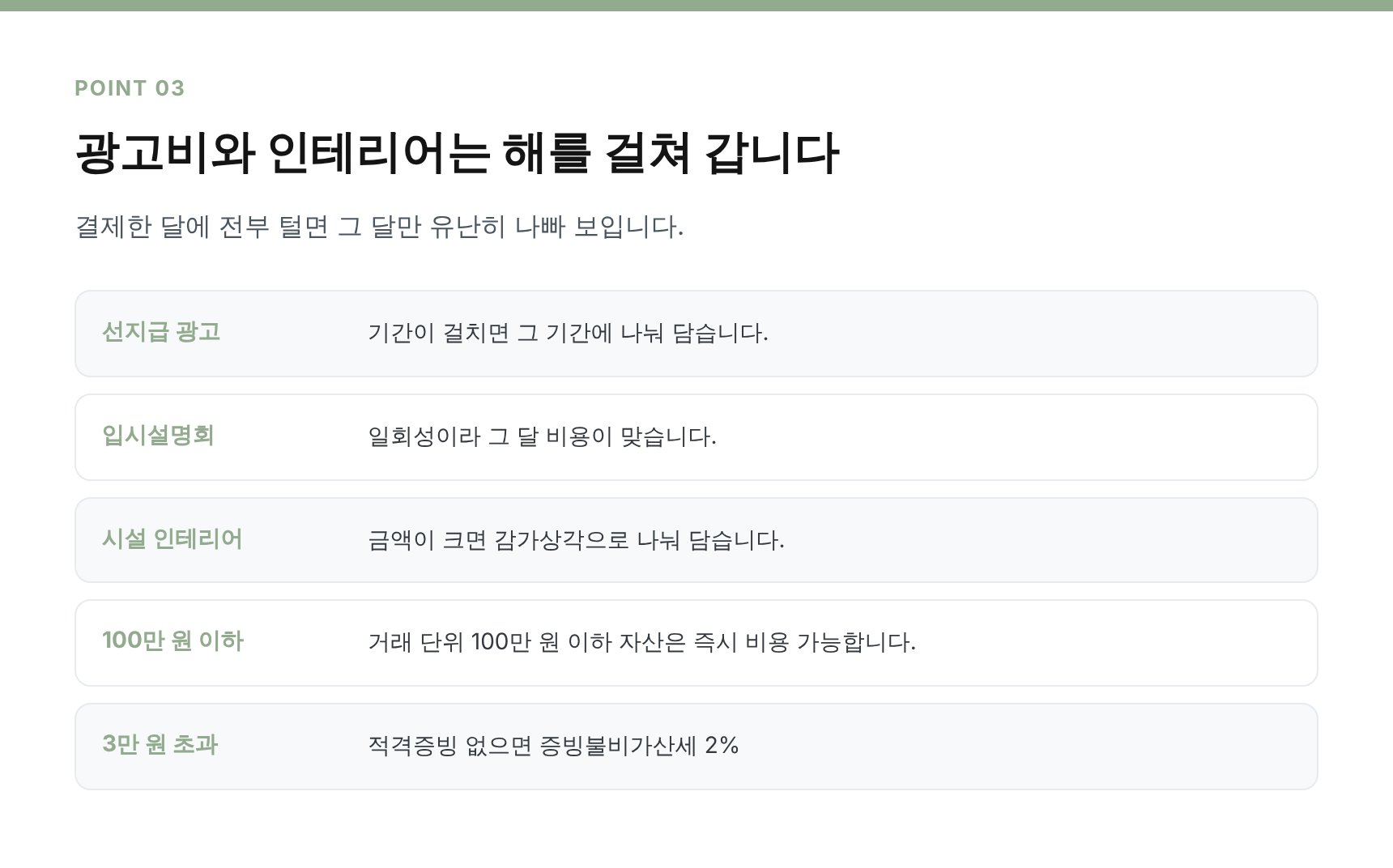Click the '3만 원 초과' row label

(x=160, y=745)
